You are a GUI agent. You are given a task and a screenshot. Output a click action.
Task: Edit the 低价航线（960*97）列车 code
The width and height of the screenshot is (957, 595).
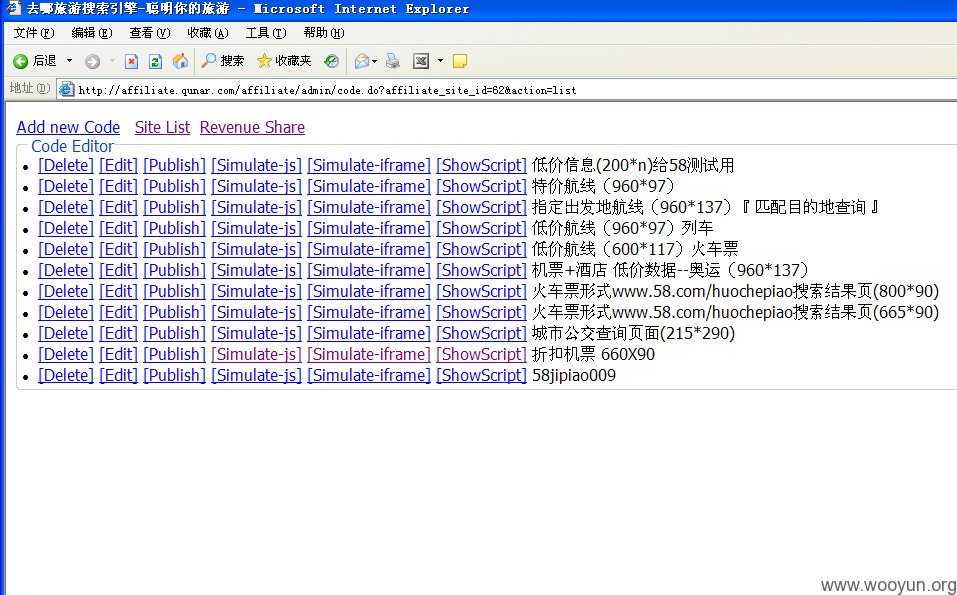tap(118, 228)
